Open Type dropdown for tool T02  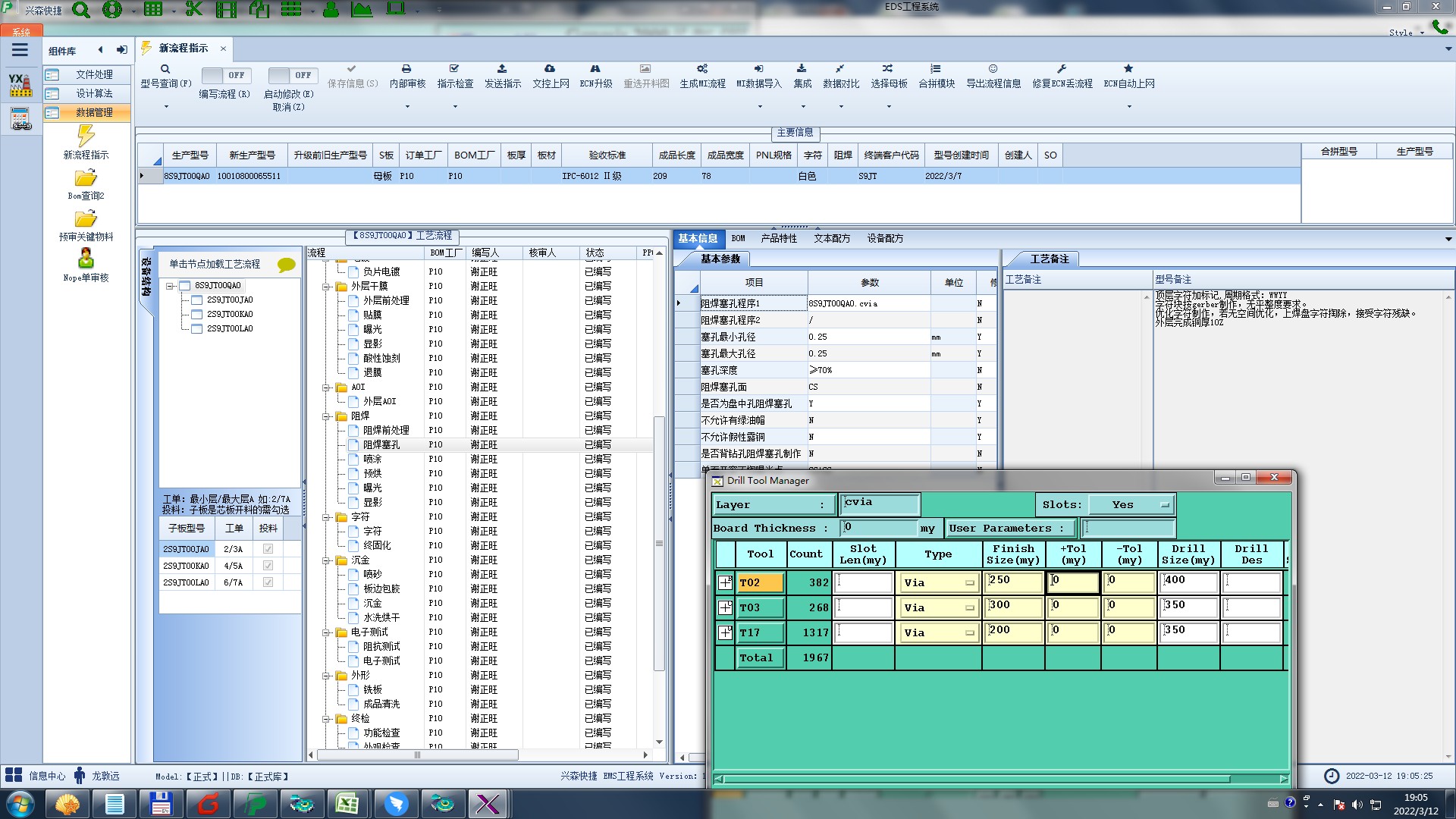point(939,583)
